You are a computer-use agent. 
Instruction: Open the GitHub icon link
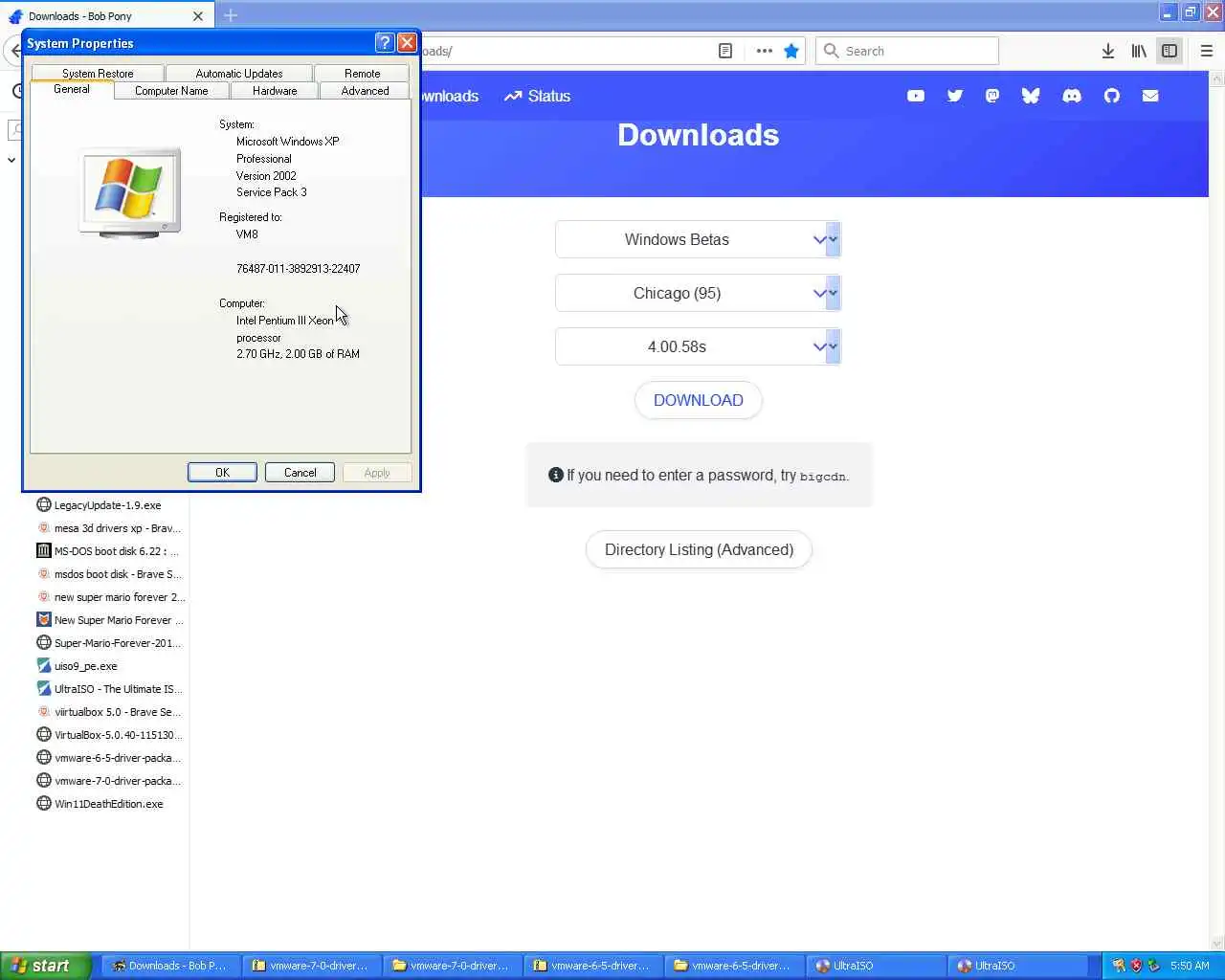[x=1111, y=96]
